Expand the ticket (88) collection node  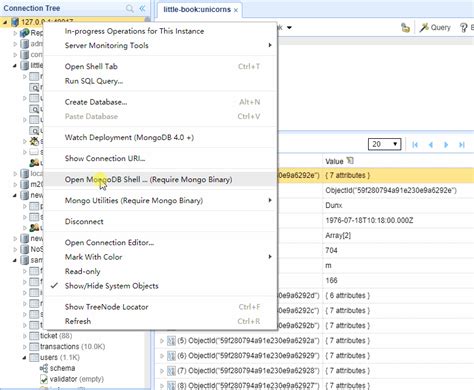coord(25,336)
